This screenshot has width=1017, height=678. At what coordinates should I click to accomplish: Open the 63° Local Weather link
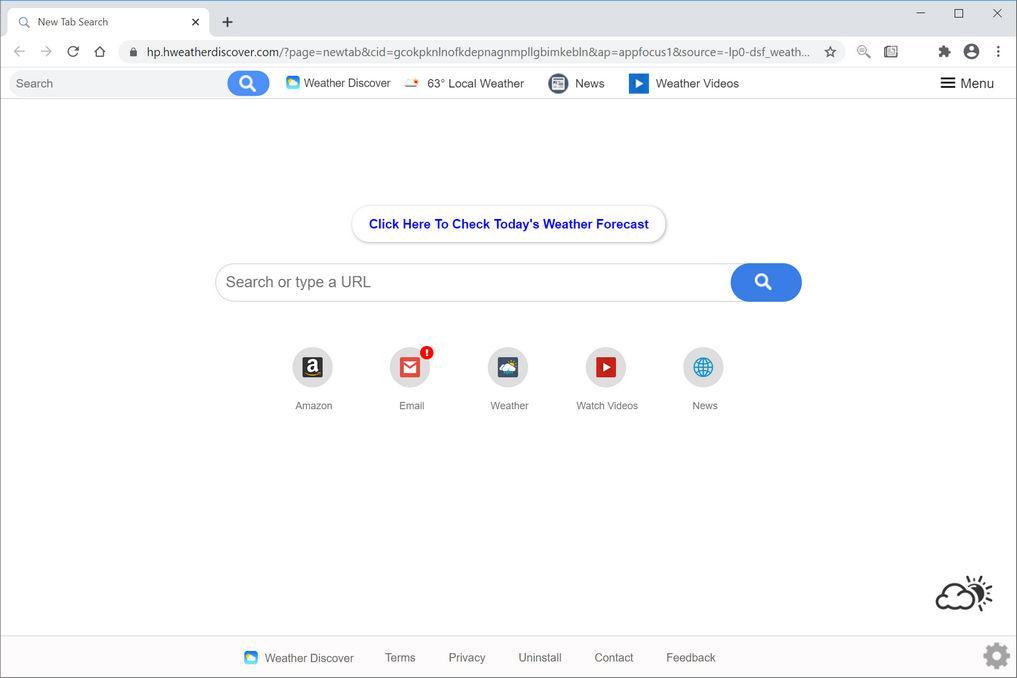click(x=464, y=83)
